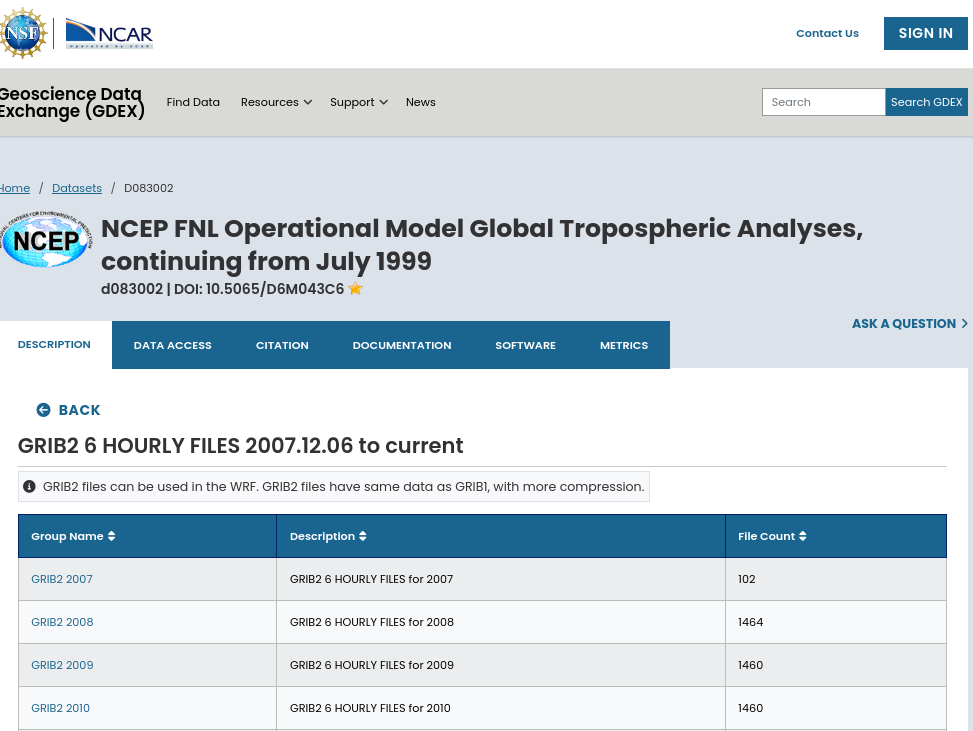Select the Citation tab
This screenshot has height=731, width=973.
click(282, 345)
